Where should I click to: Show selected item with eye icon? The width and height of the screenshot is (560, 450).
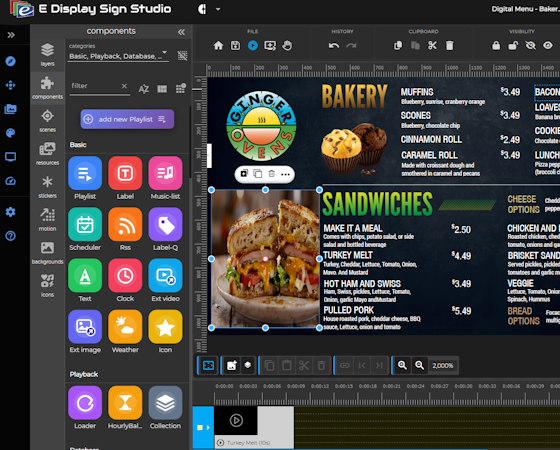[548, 46]
